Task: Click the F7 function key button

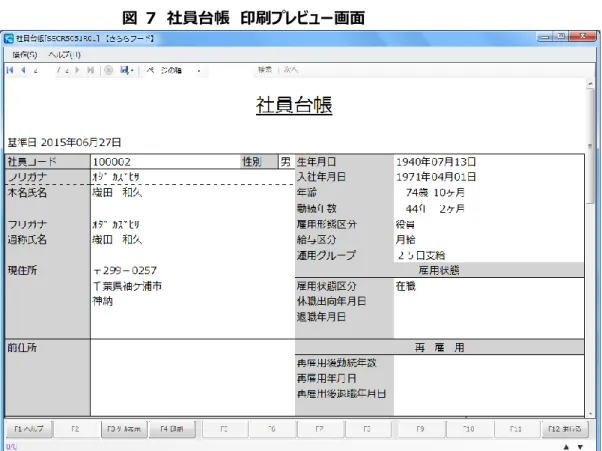Action: pyautogui.click(x=319, y=429)
